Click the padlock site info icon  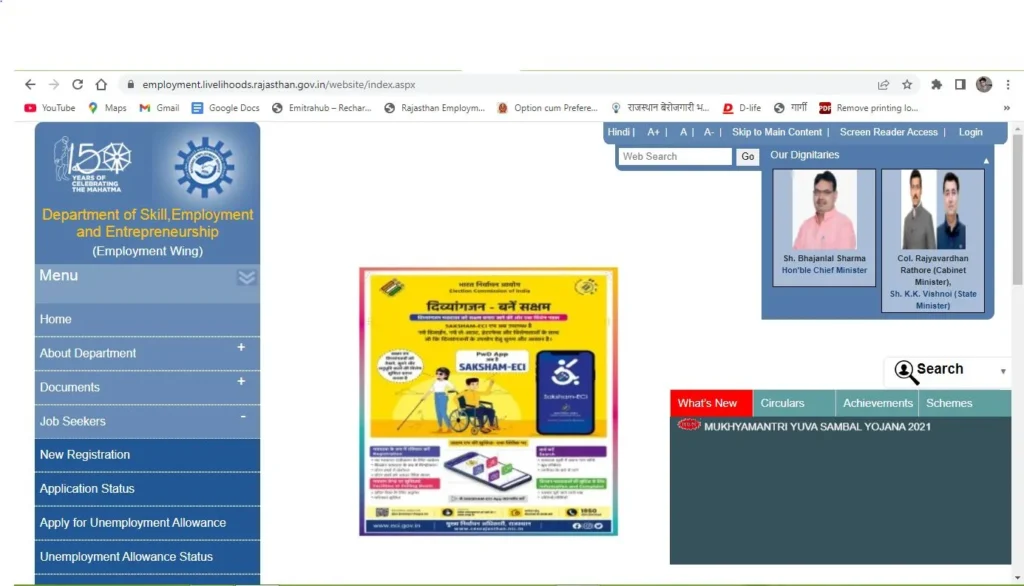tap(131, 84)
